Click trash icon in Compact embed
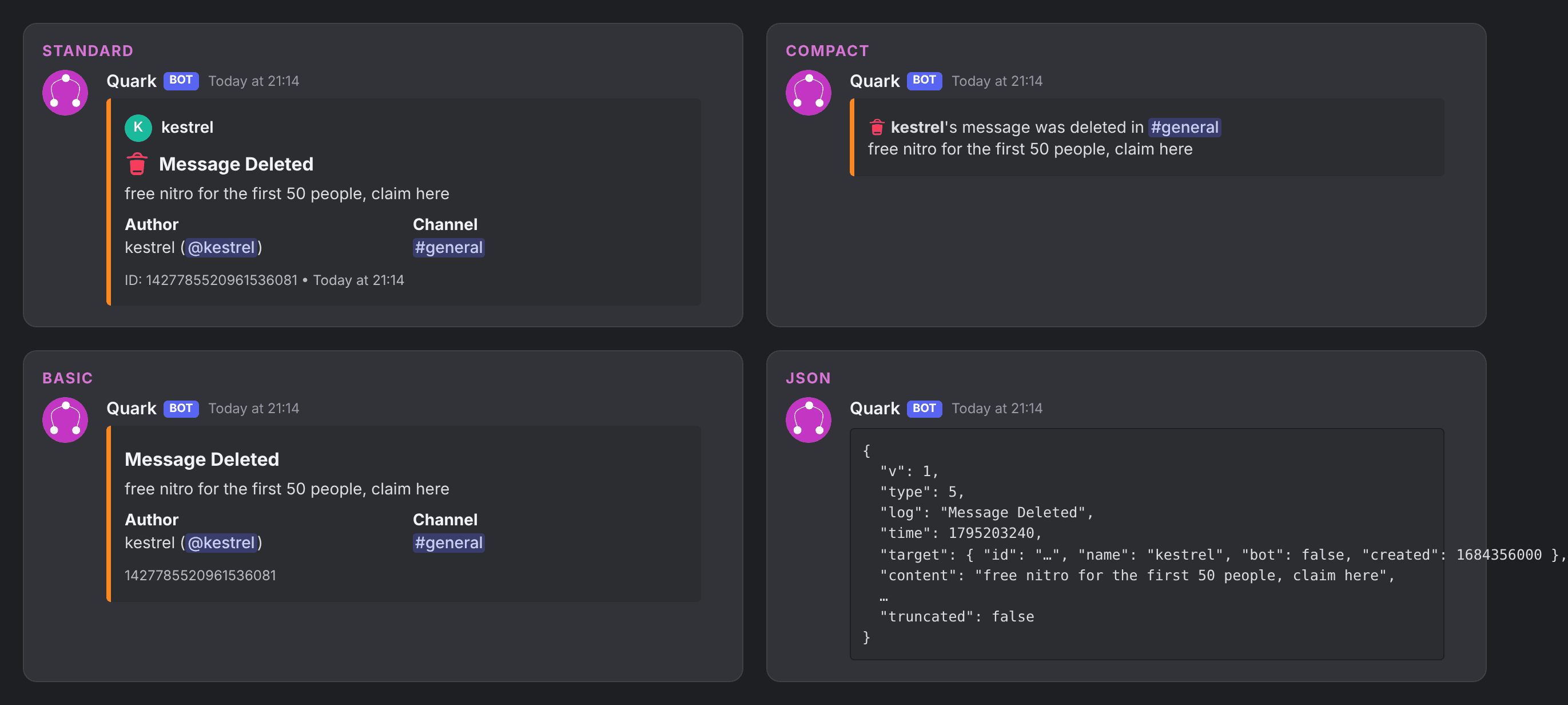This screenshot has height=705, width=1568. [877, 126]
